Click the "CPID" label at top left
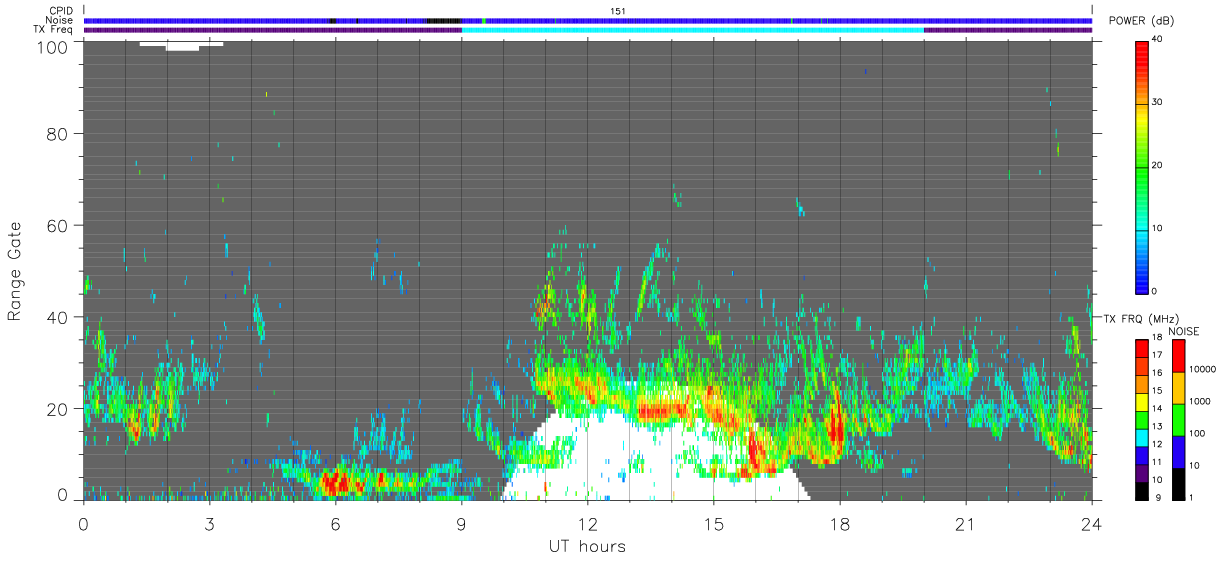The width and height of the screenshot is (1228, 567). click(x=60, y=10)
